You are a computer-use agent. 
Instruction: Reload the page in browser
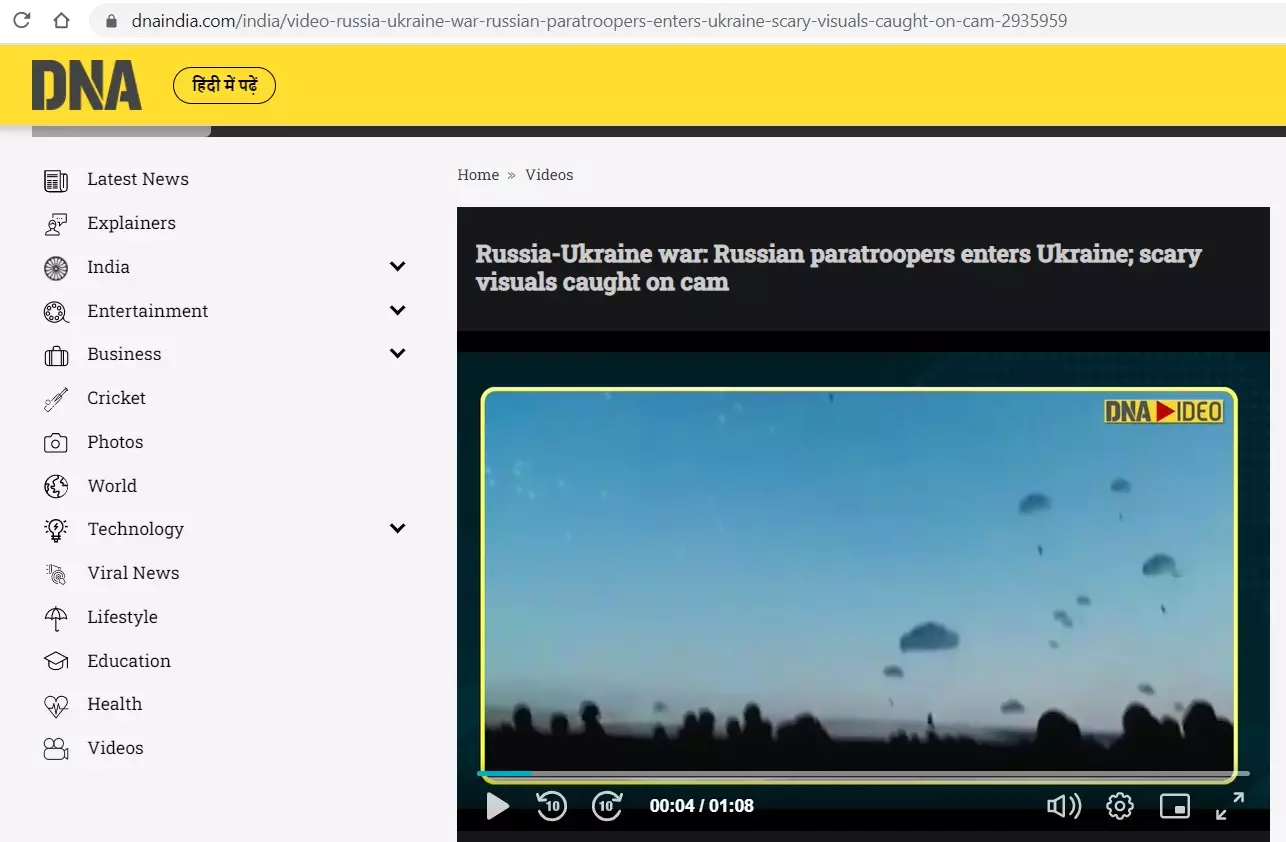tap(22, 20)
